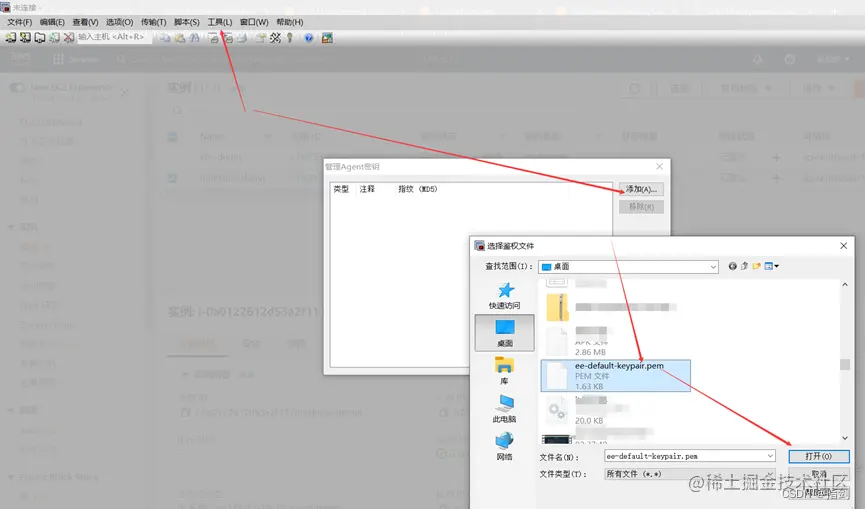Click the Find binoculars icon
Screen dimensions: 865x509
pyautogui.click(x=194, y=37)
